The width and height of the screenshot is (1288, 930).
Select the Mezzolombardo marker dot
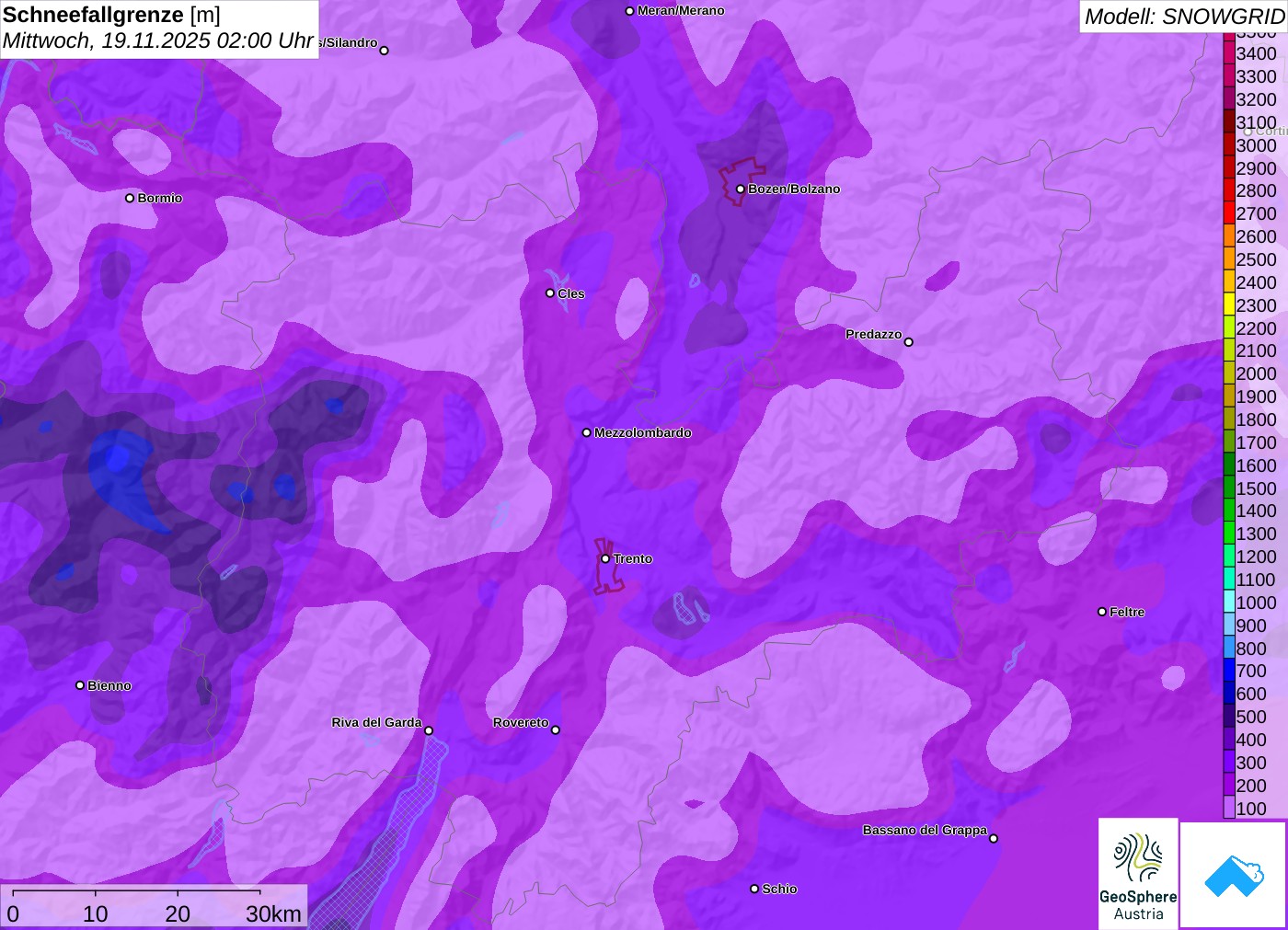coord(587,432)
